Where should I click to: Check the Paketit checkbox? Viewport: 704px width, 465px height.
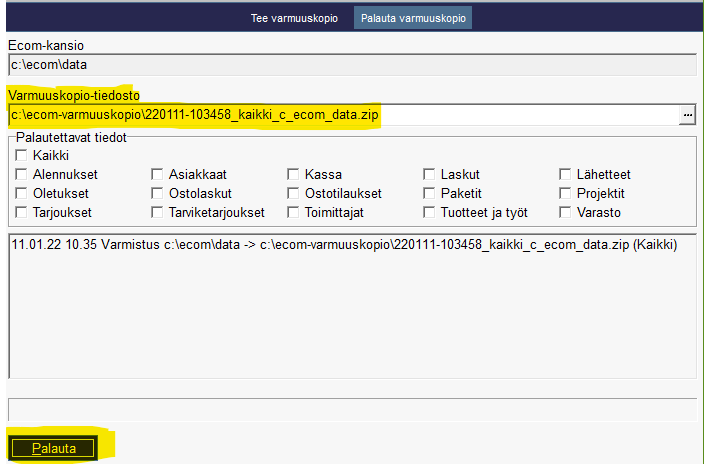[x=429, y=193]
